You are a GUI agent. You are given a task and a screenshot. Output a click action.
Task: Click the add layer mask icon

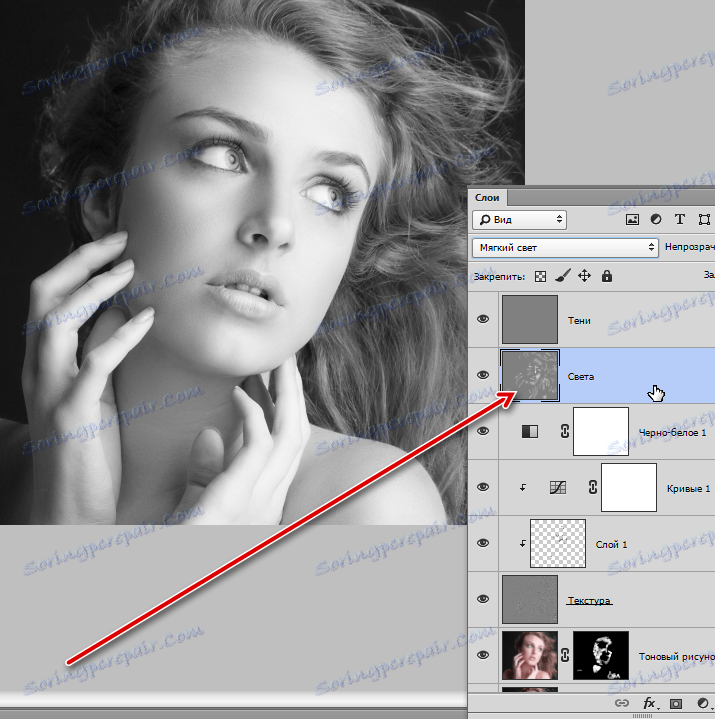pyautogui.click(x=676, y=703)
